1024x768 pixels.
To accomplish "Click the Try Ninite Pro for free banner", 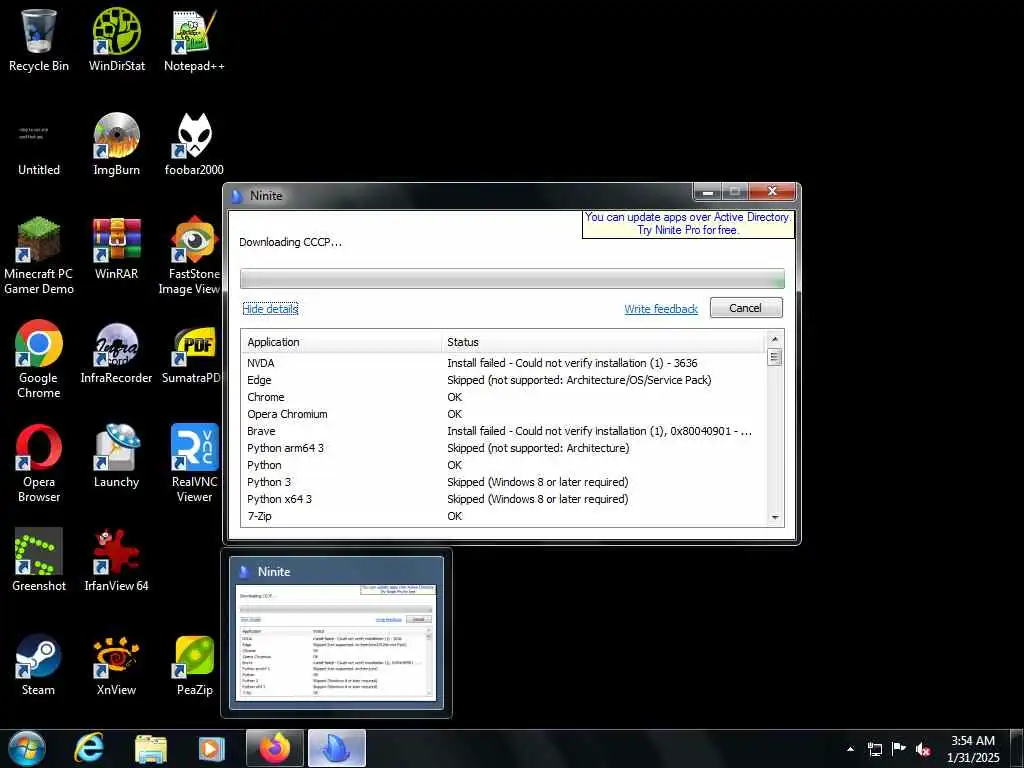I will [688, 223].
